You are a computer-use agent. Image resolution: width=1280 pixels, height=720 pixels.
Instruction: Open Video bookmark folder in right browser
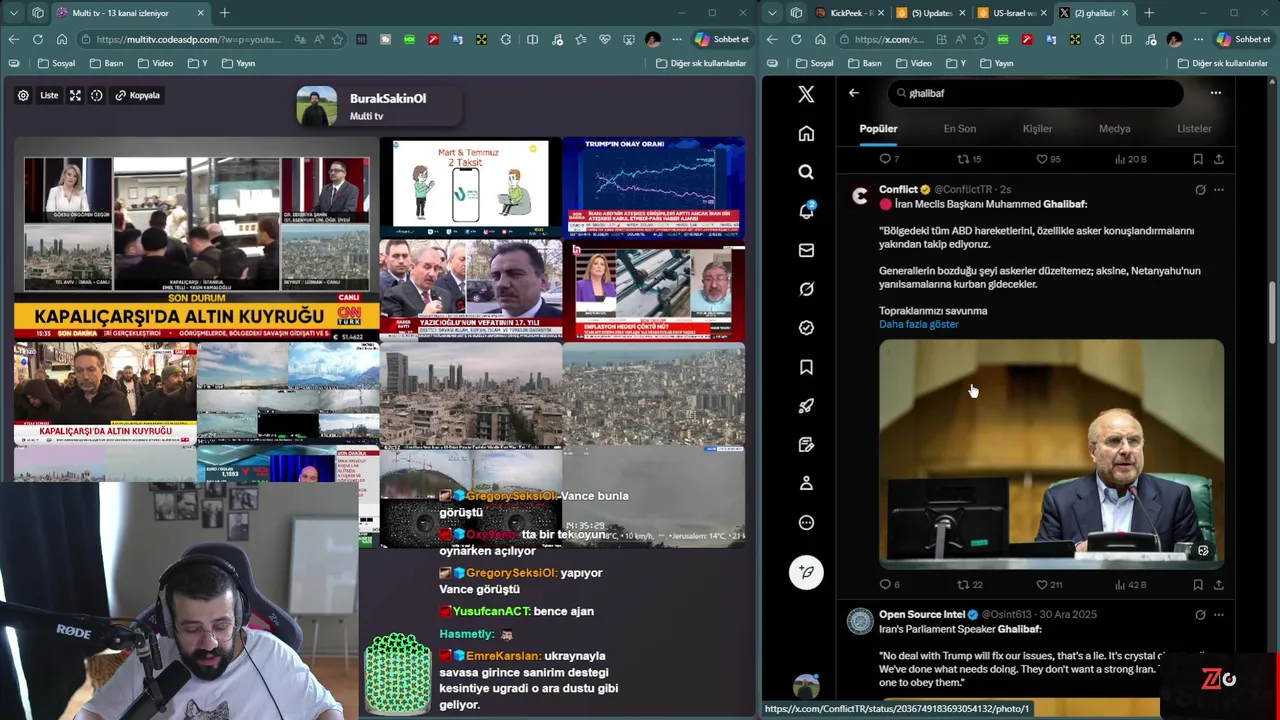[915, 63]
